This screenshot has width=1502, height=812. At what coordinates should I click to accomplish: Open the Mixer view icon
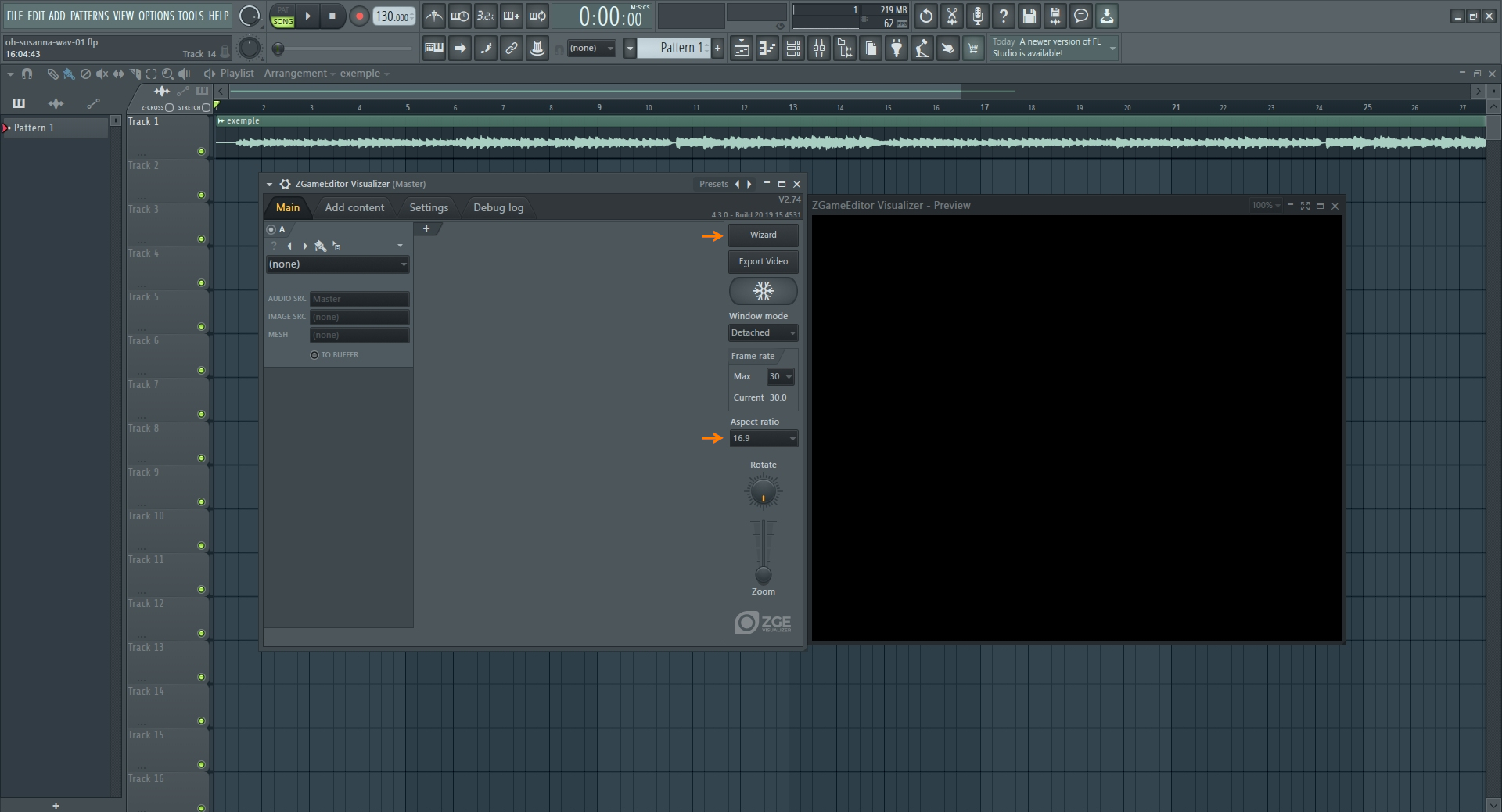click(819, 49)
